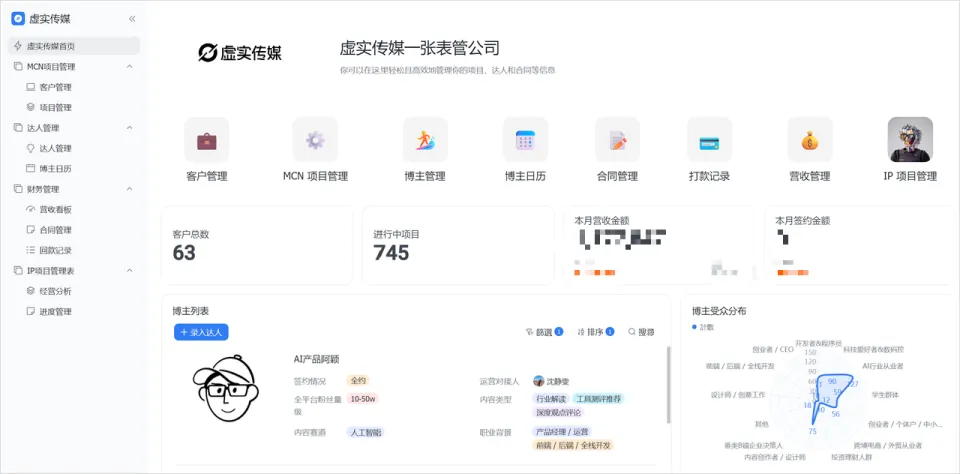Open the 打款记录 card icon

709,141
